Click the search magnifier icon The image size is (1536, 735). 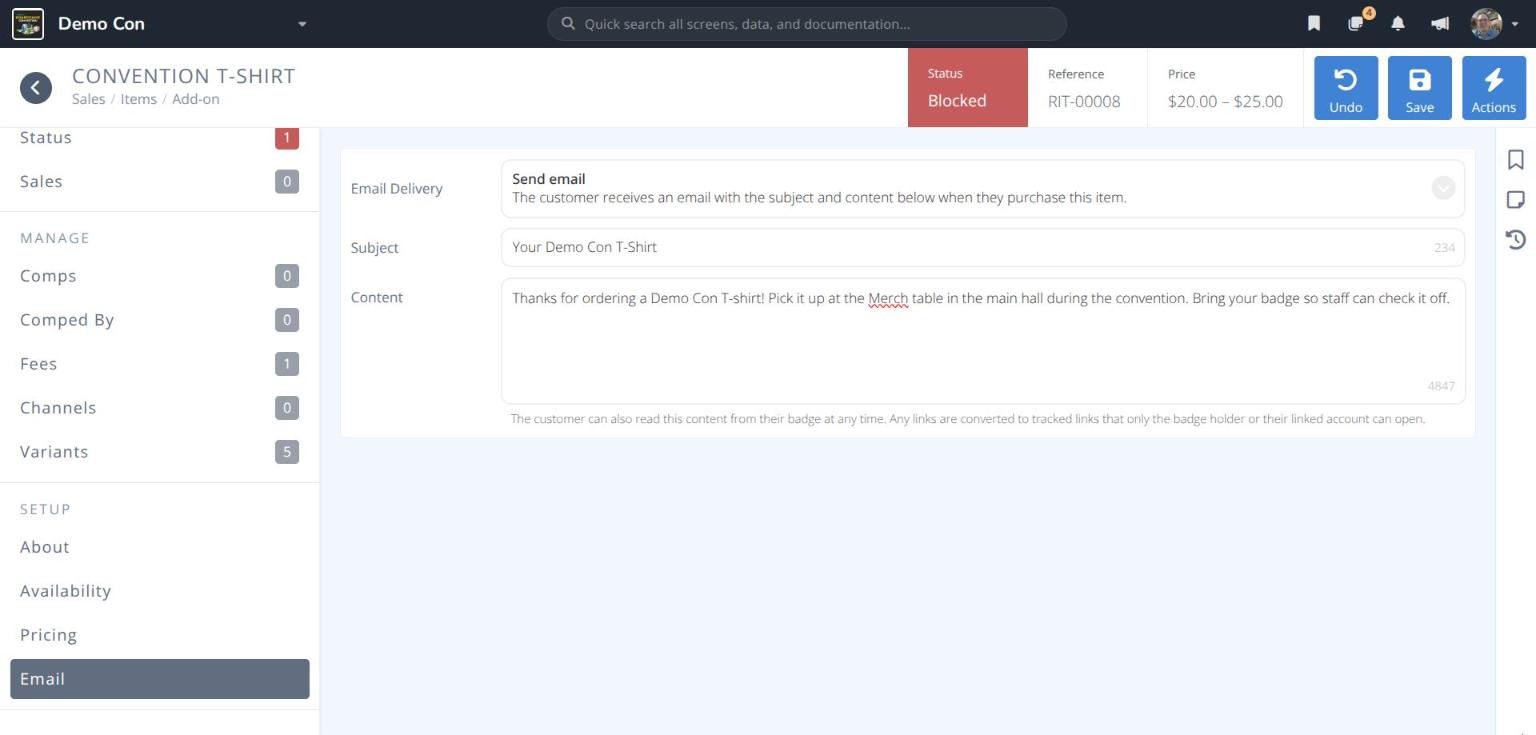pos(568,24)
